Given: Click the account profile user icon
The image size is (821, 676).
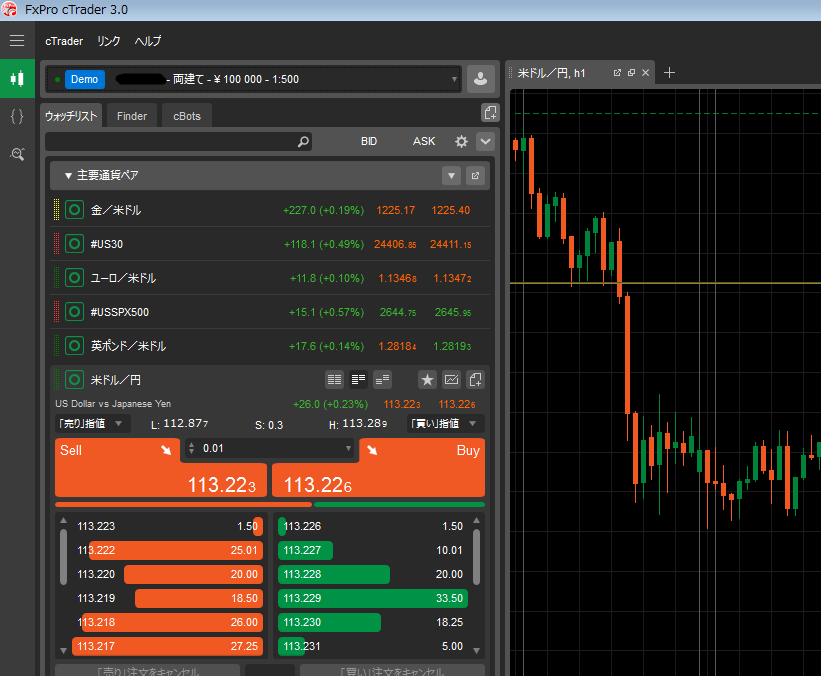Looking at the screenshot, I should pyautogui.click(x=480, y=79).
